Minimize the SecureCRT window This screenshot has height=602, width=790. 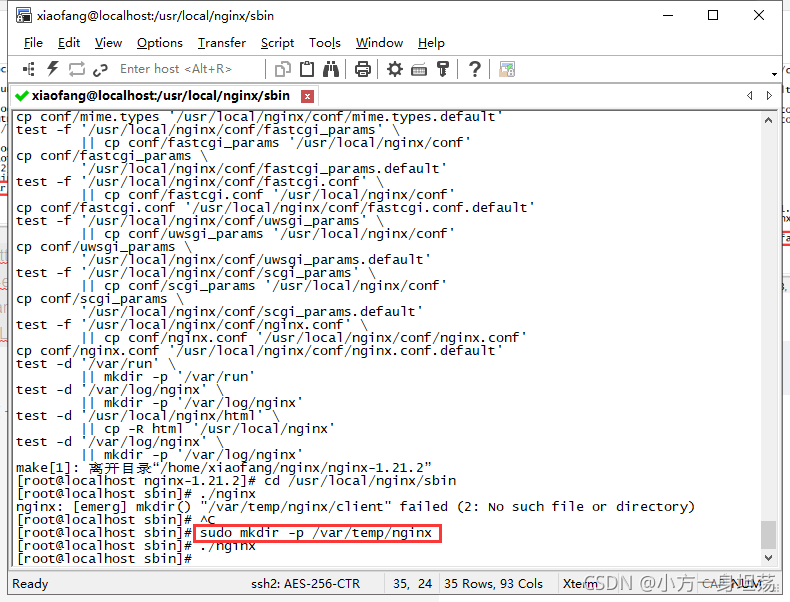[x=668, y=16]
